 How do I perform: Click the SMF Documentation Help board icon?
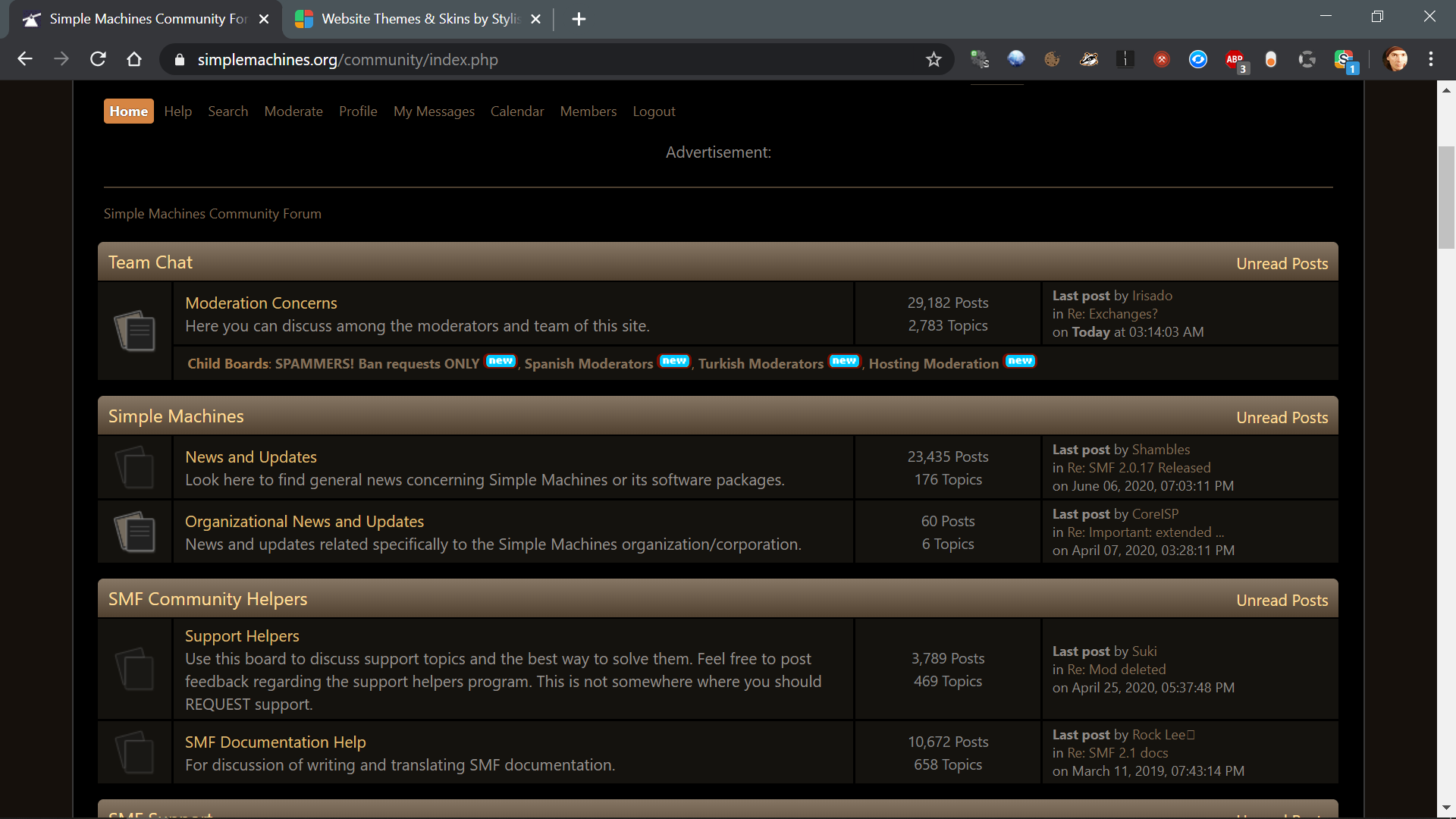135,752
